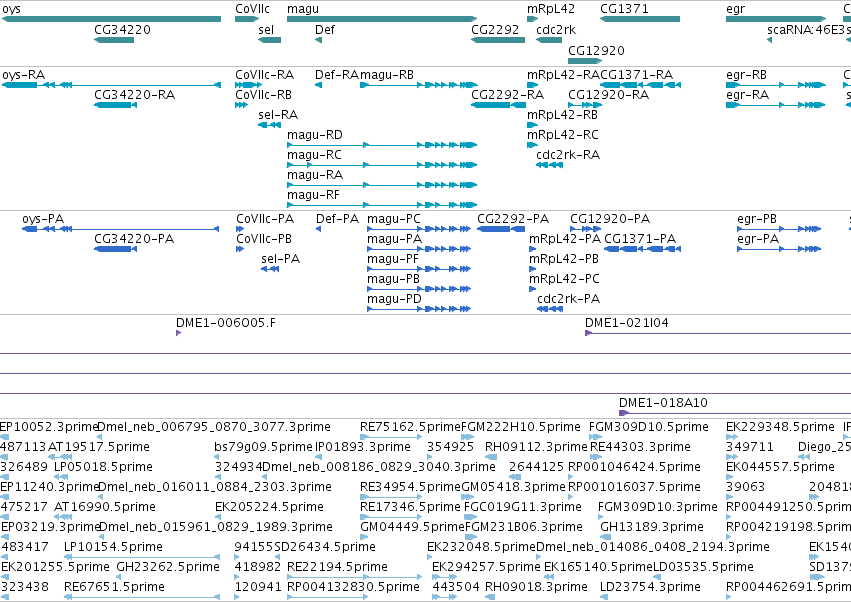This screenshot has width=851, height=602.
Task: Select the SD26434.5prime EST label
Action: pos(325,547)
